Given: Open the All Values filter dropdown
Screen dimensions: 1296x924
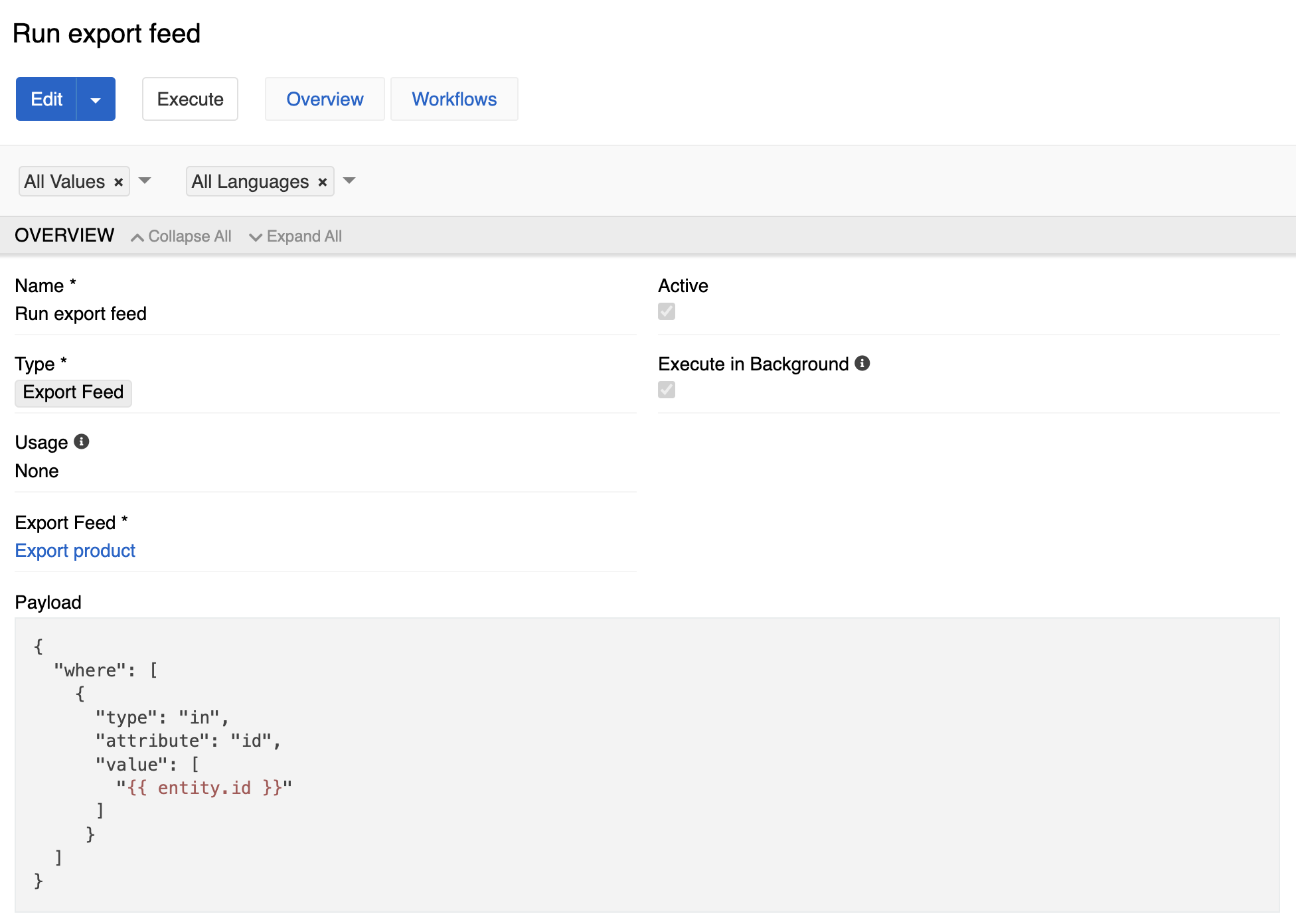Looking at the screenshot, I should (145, 181).
